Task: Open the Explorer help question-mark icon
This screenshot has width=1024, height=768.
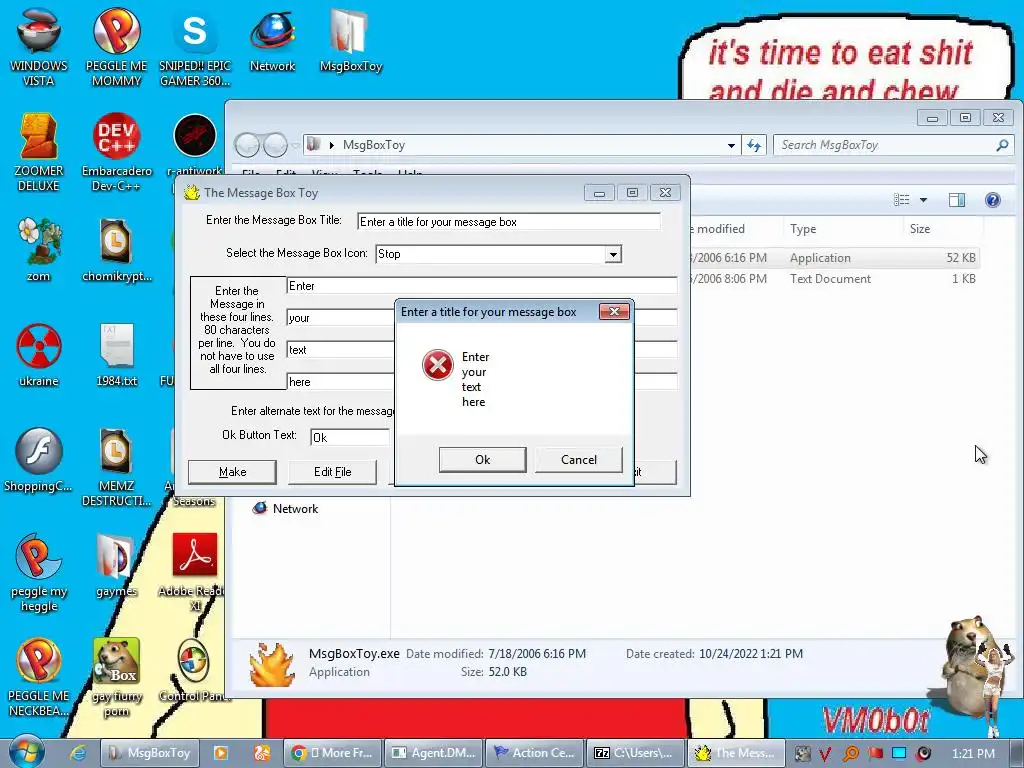Action: coord(993,200)
